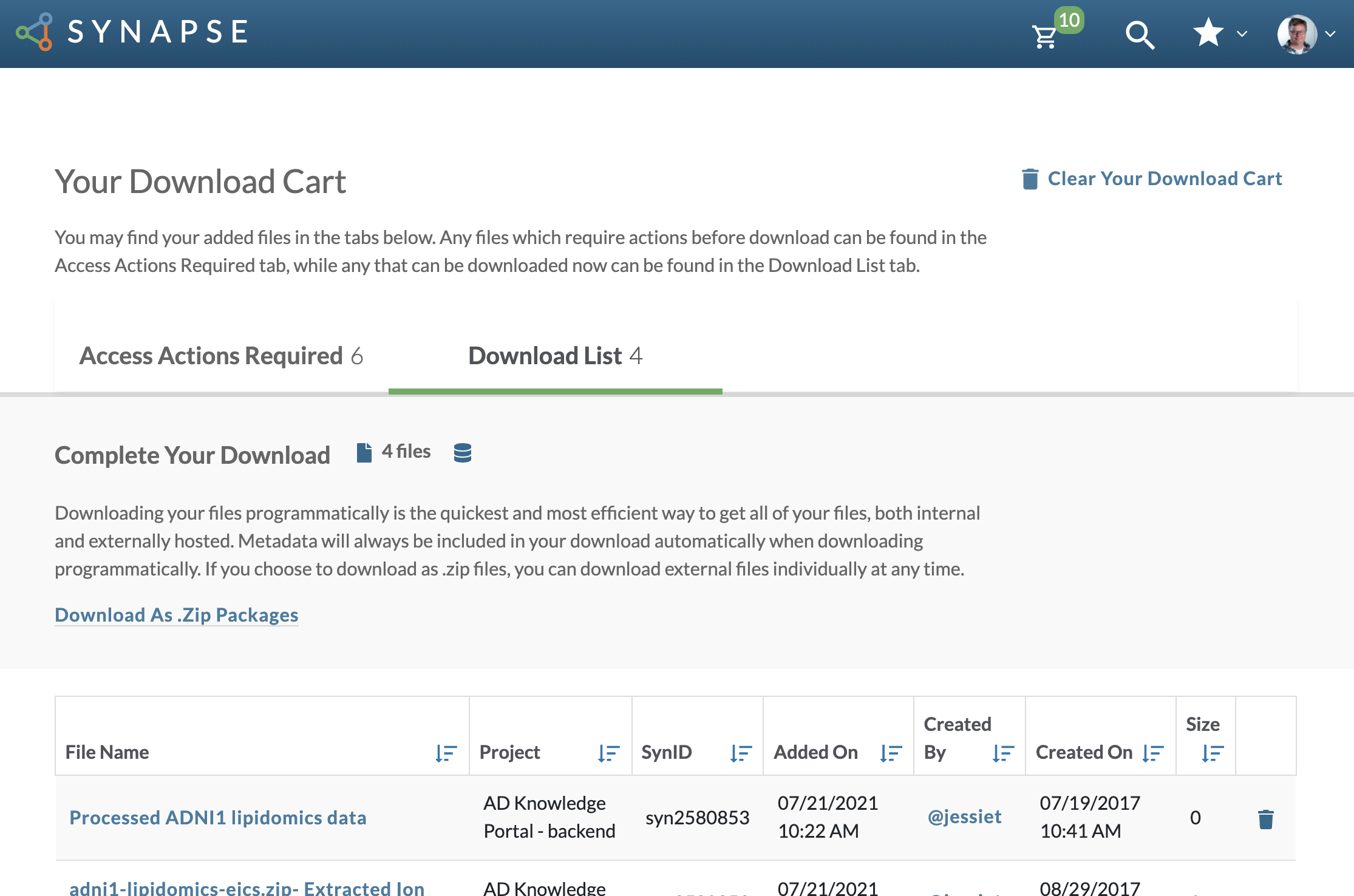Sort table by Project column
The image size is (1354, 896).
pos(608,753)
